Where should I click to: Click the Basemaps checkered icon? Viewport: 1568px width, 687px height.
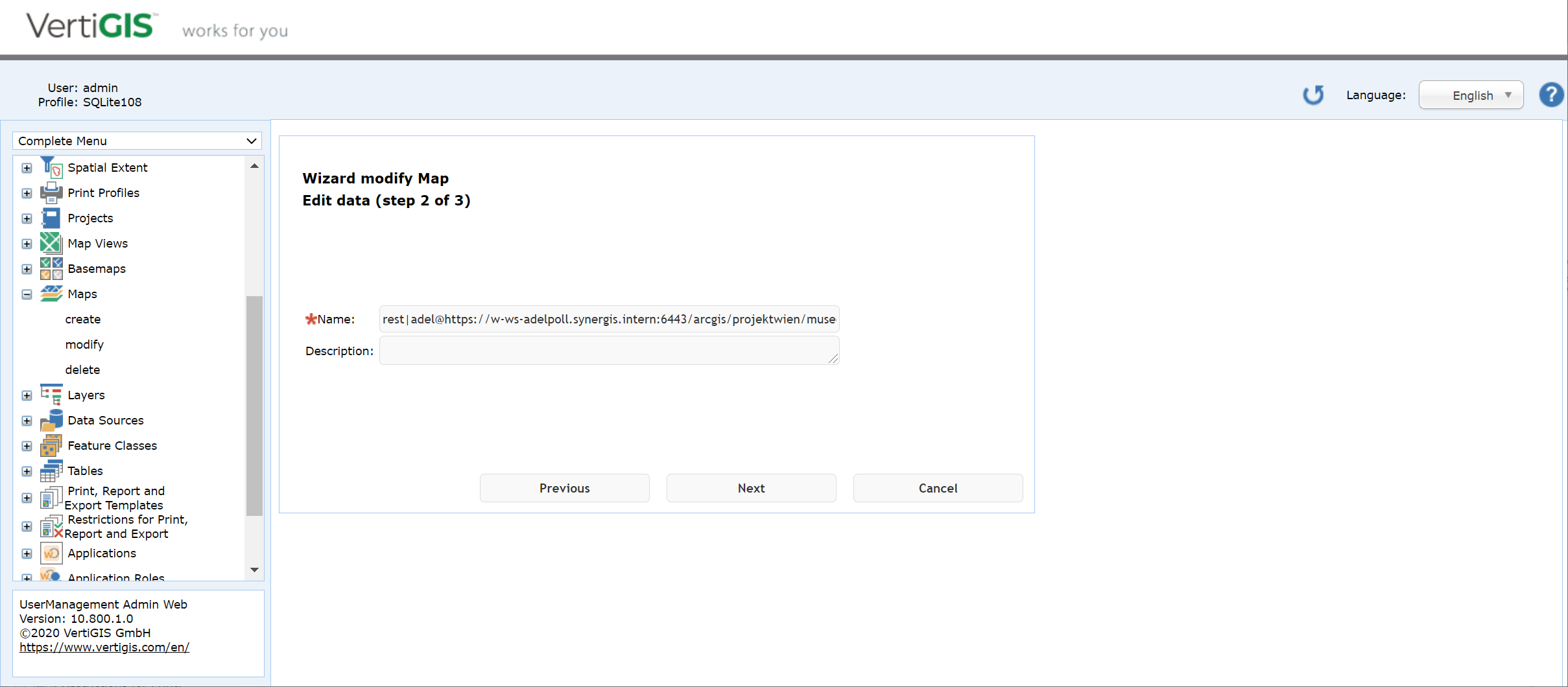51,268
